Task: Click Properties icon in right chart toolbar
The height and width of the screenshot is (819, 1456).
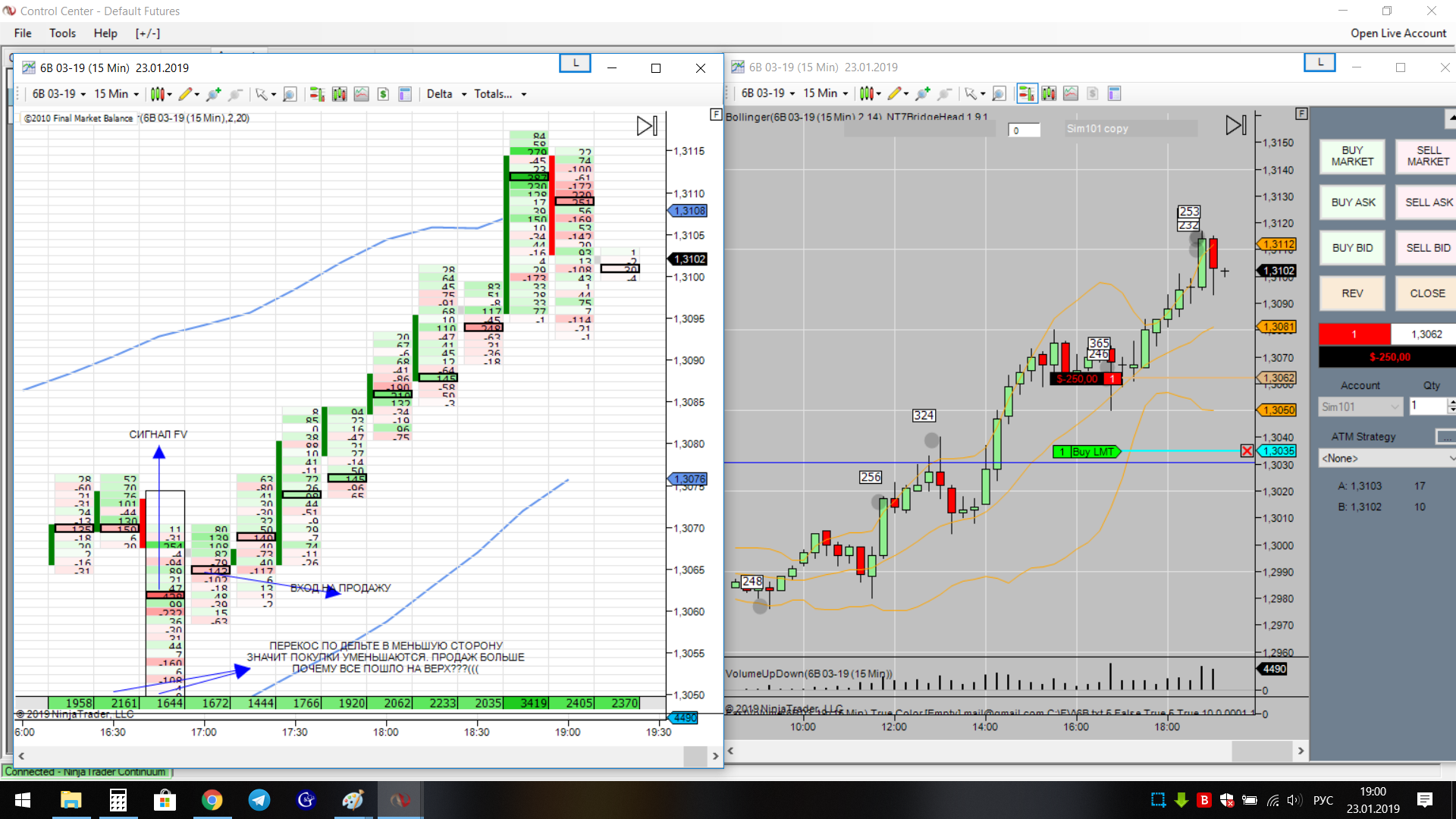Action: point(1114,94)
